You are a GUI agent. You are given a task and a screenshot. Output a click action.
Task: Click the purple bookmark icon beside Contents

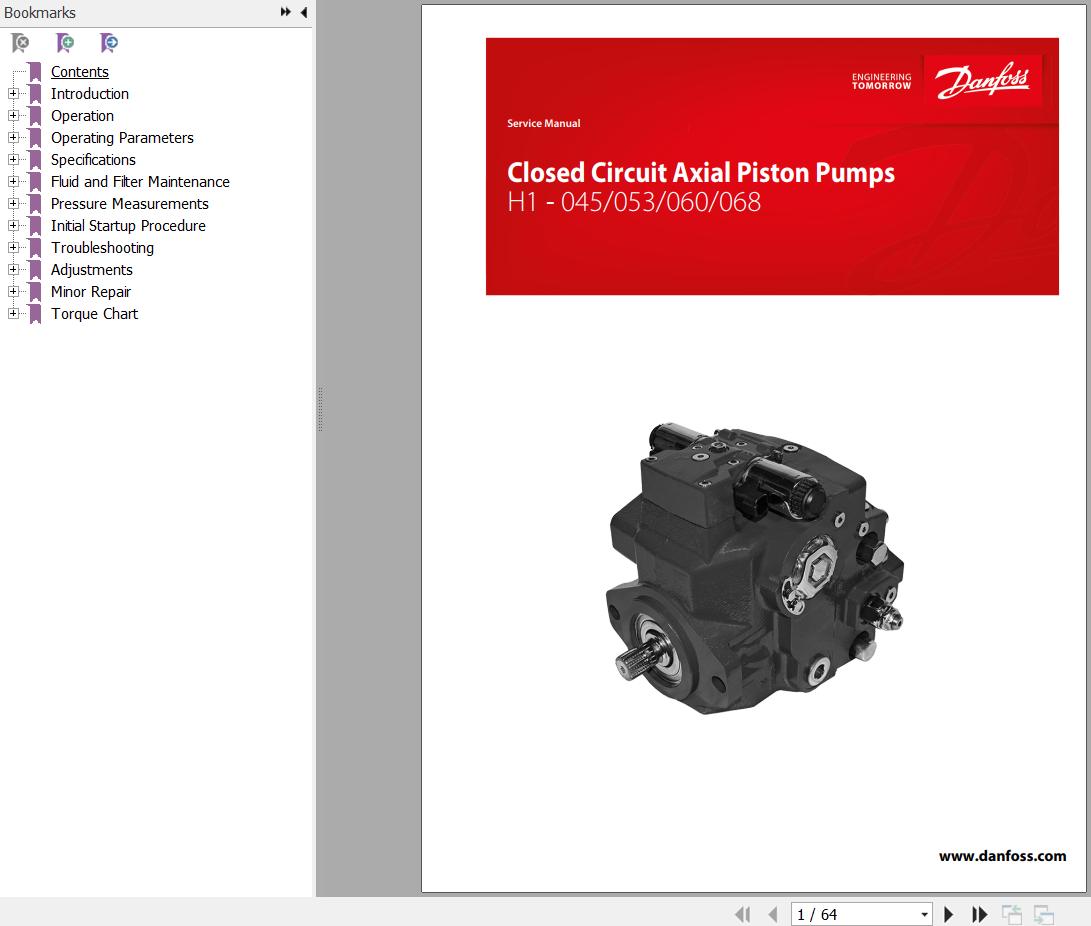click(35, 72)
